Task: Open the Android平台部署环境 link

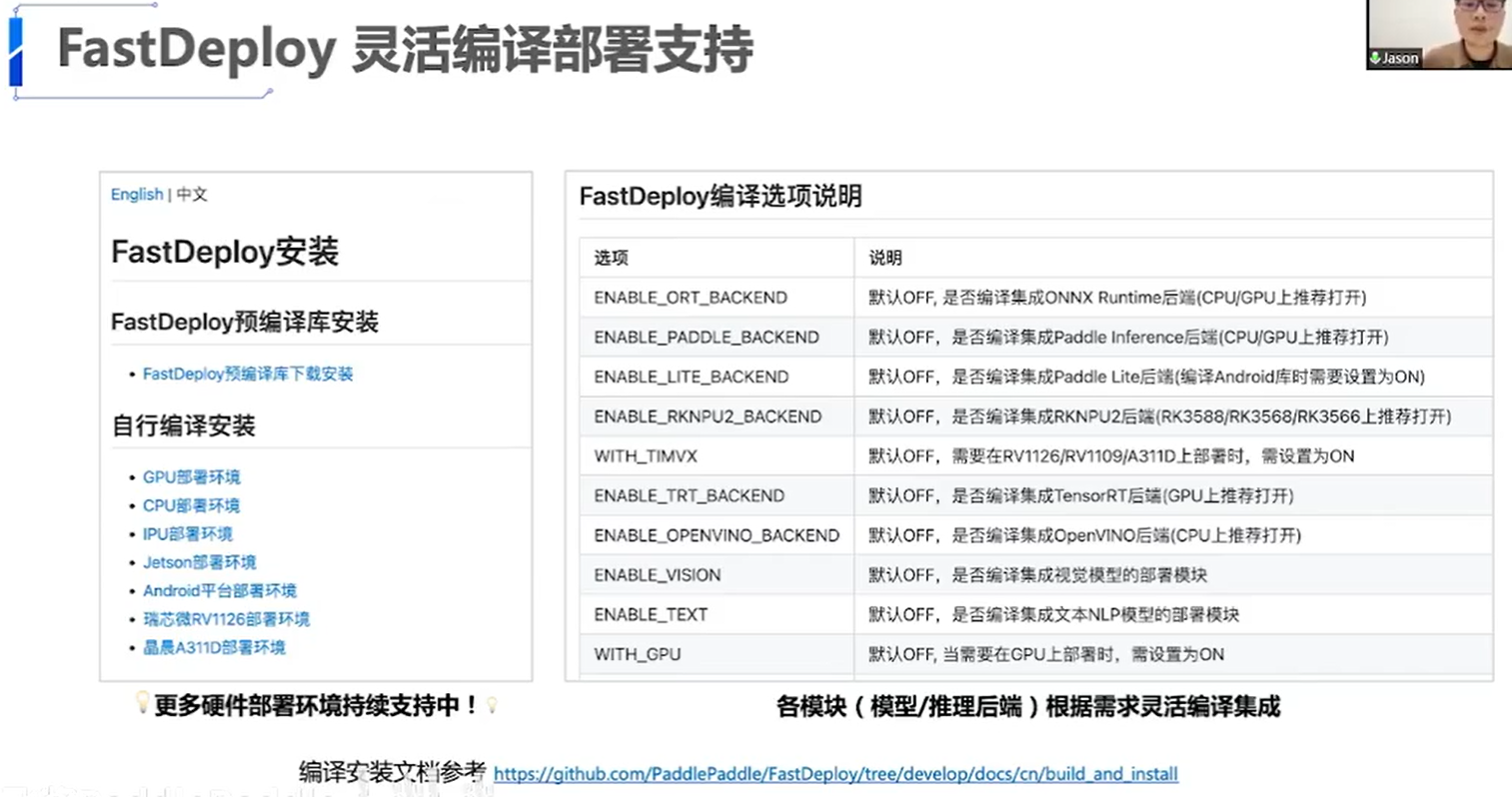Action: [220, 590]
